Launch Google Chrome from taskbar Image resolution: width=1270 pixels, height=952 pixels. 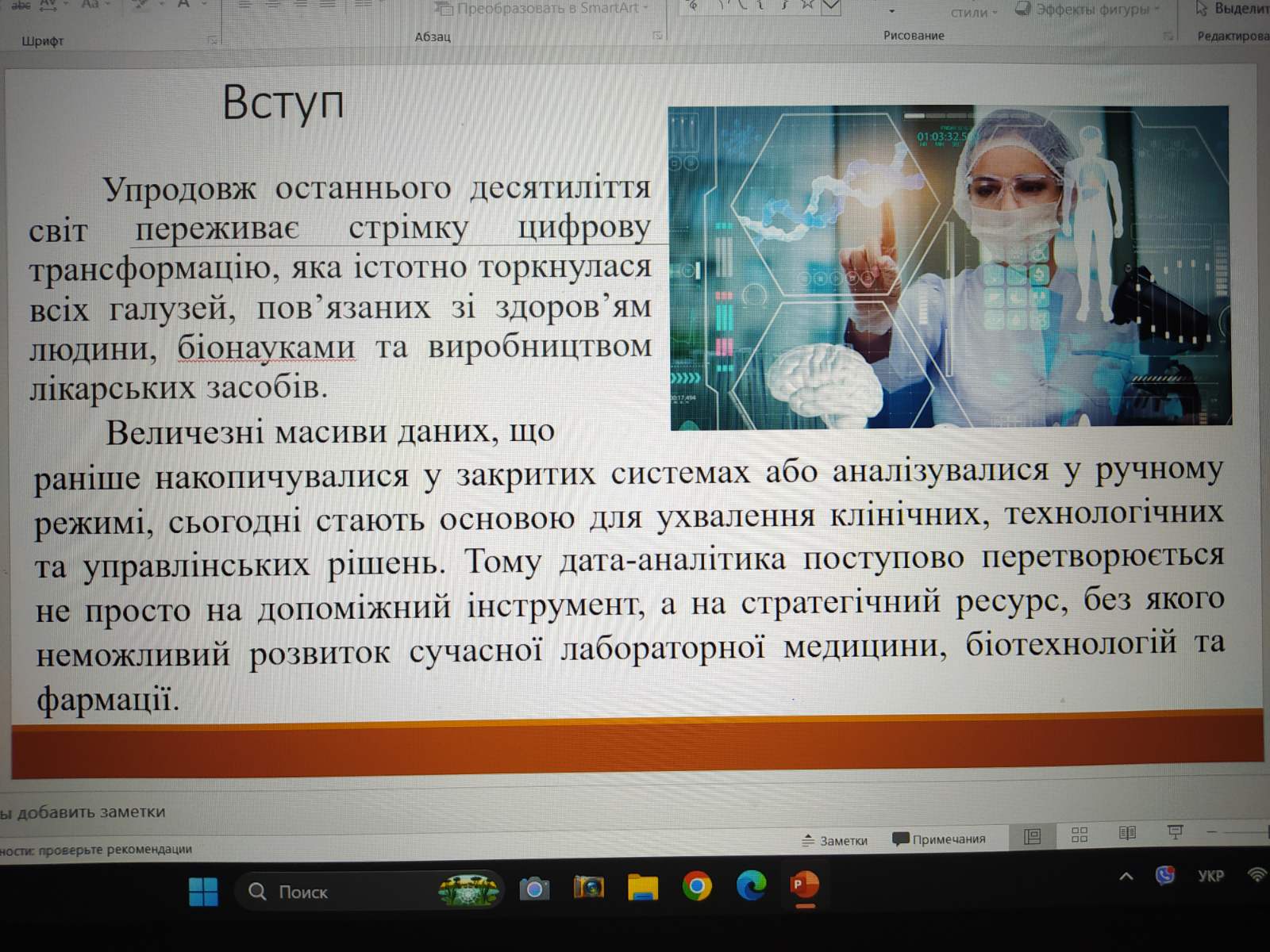pos(697,886)
